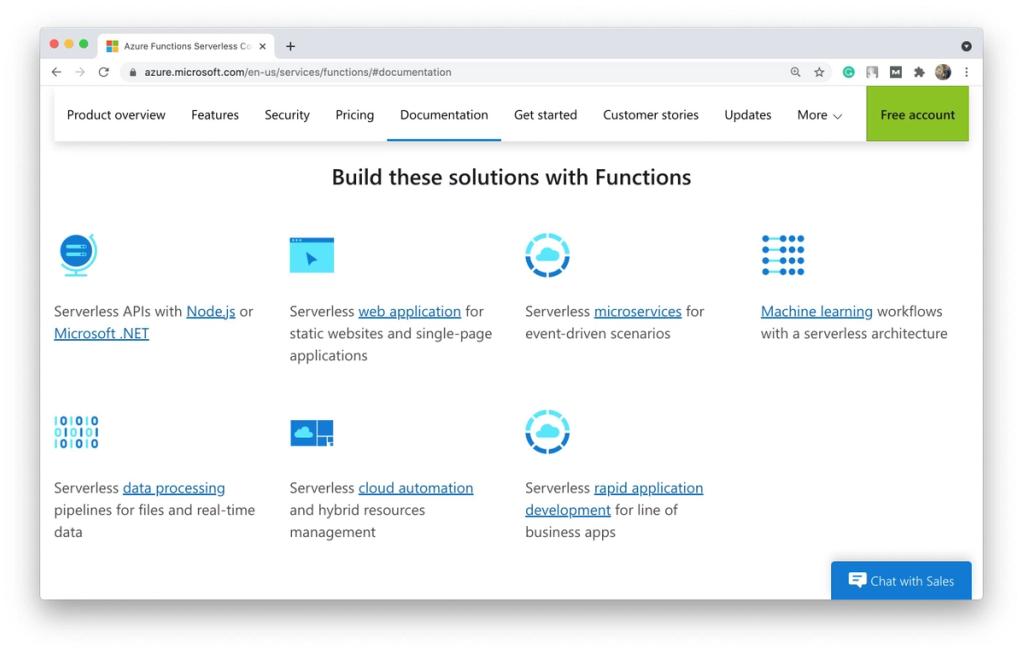Select the Security nav item

click(287, 115)
